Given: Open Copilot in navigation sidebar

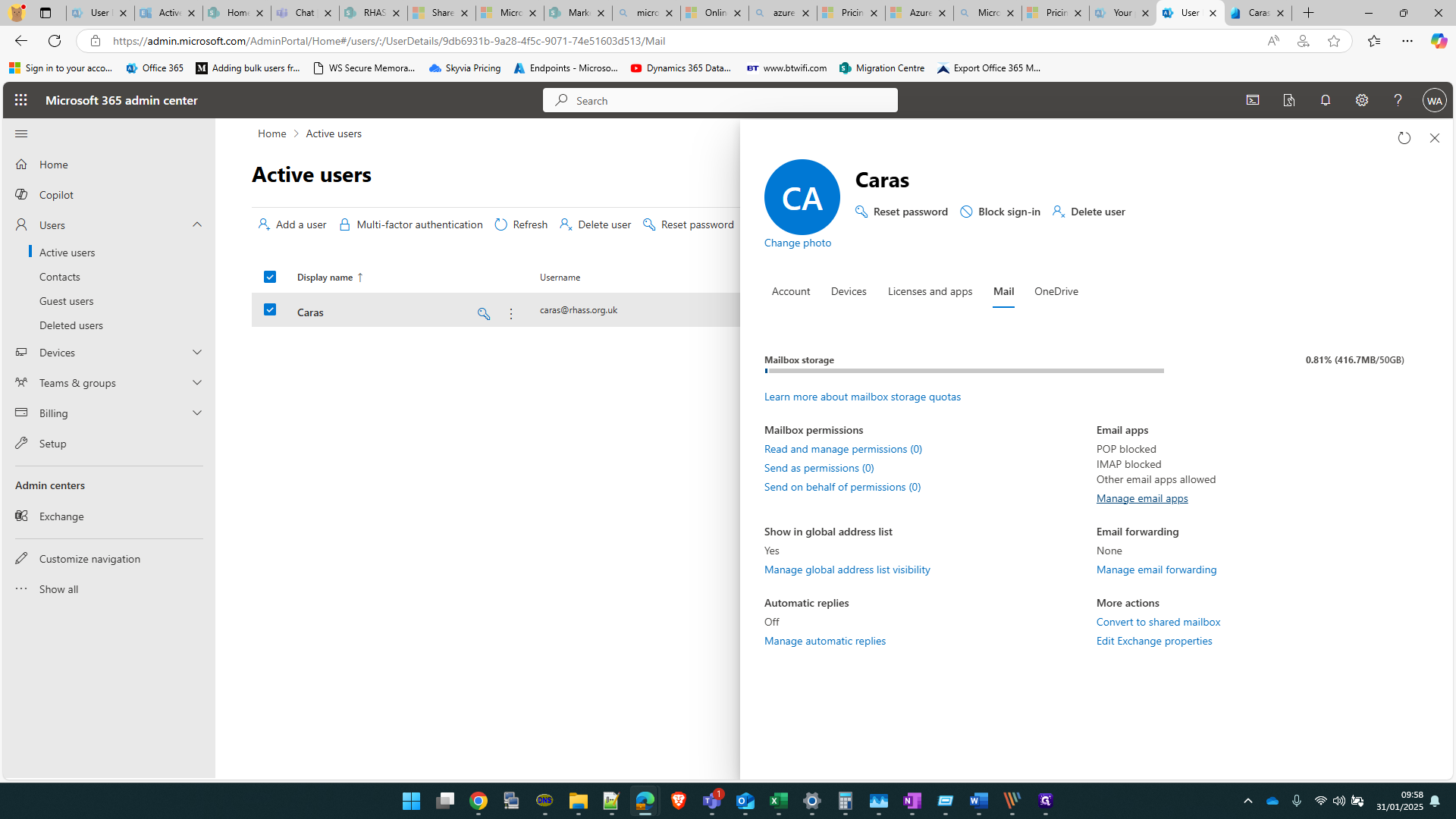Looking at the screenshot, I should click(x=56, y=195).
